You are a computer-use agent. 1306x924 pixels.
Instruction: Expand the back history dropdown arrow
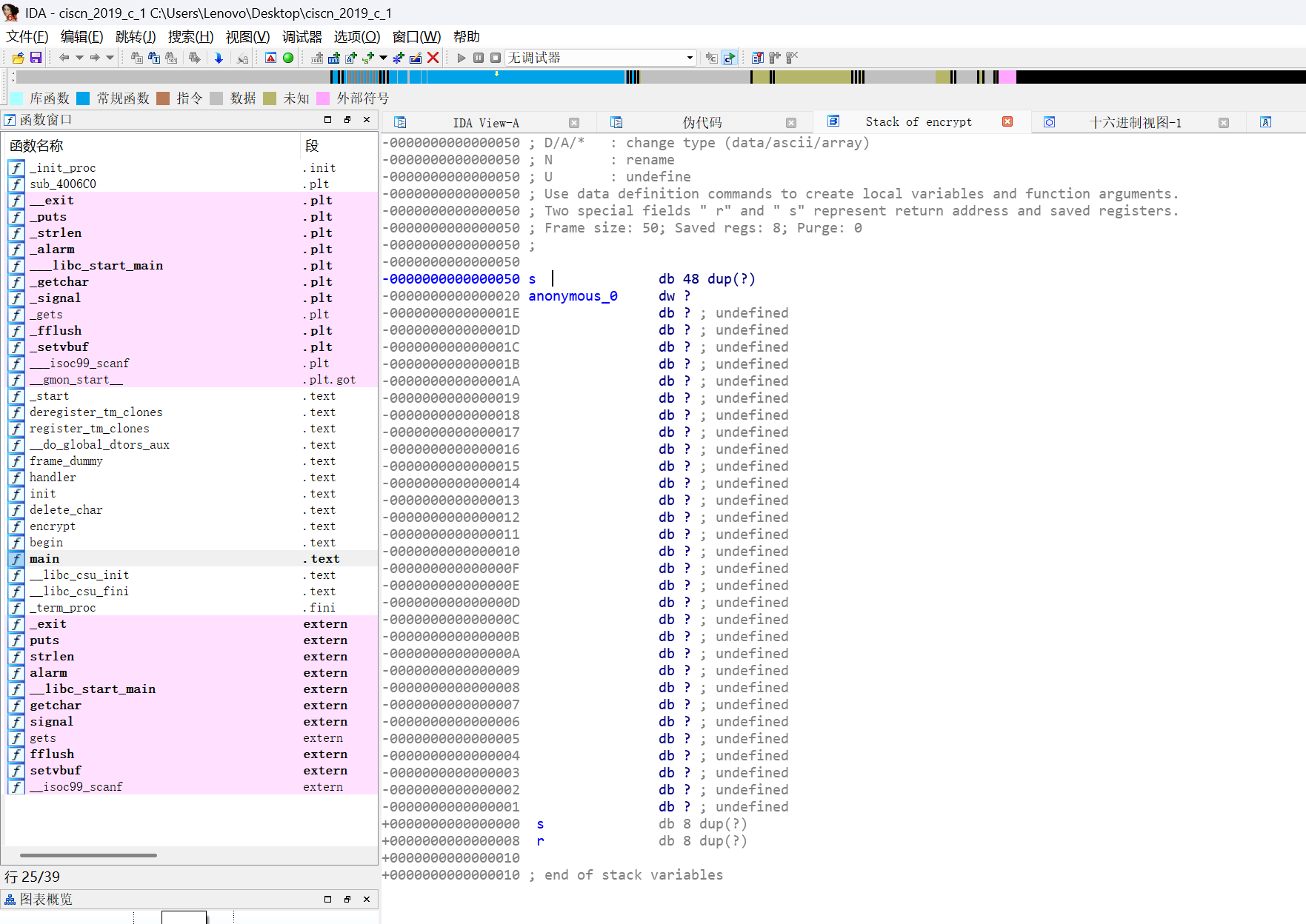(x=79, y=58)
